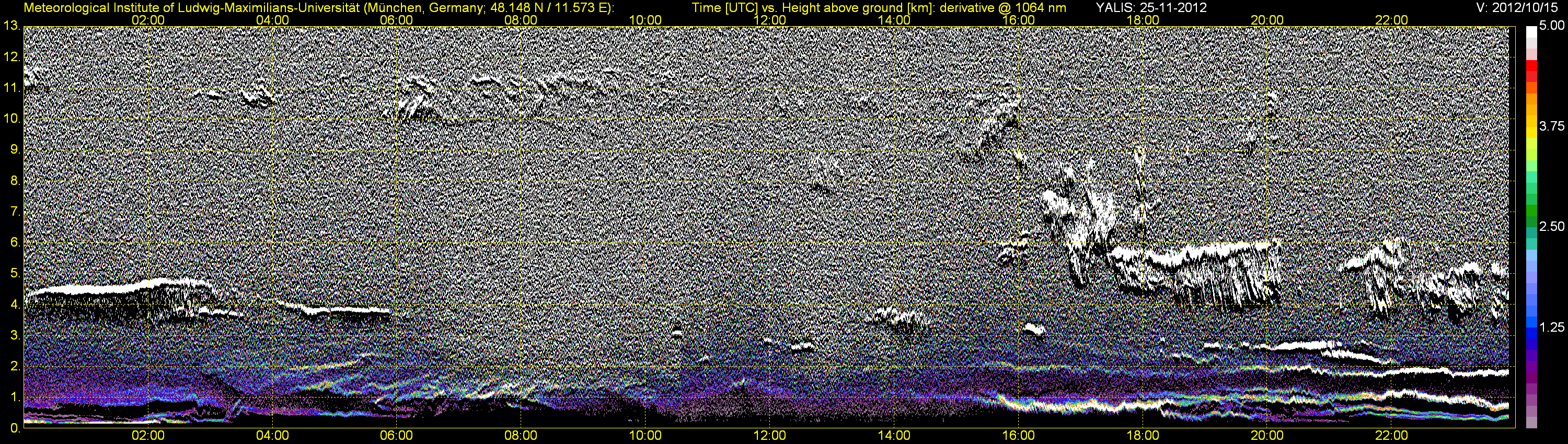Click the 10 km height axis label
The width and height of the screenshot is (1568, 444).
11,119
